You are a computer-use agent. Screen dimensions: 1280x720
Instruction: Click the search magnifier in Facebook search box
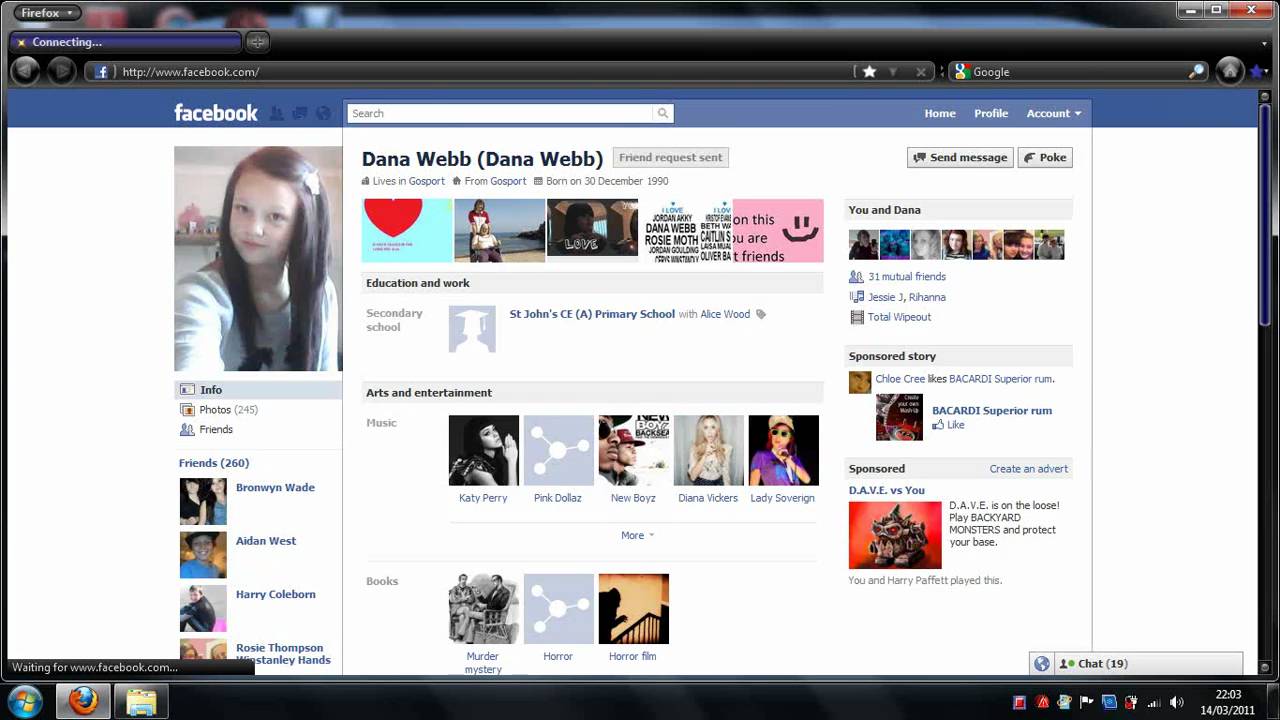[x=662, y=113]
